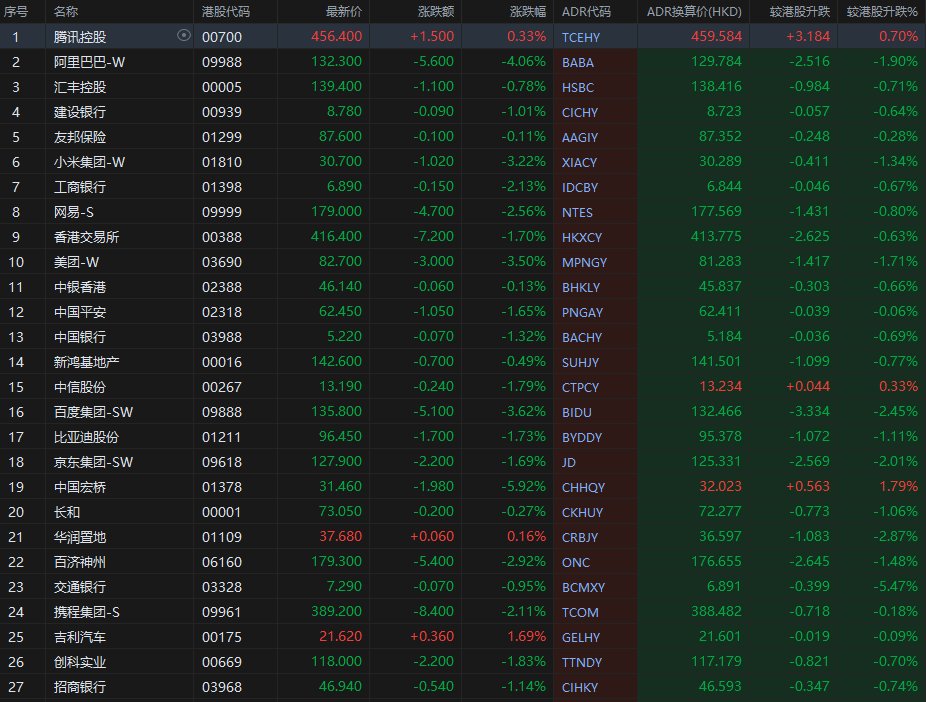This screenshot has width=926, height=702.
Task: Select the 中国平安 stock name
Action: (x=80, y=312)
